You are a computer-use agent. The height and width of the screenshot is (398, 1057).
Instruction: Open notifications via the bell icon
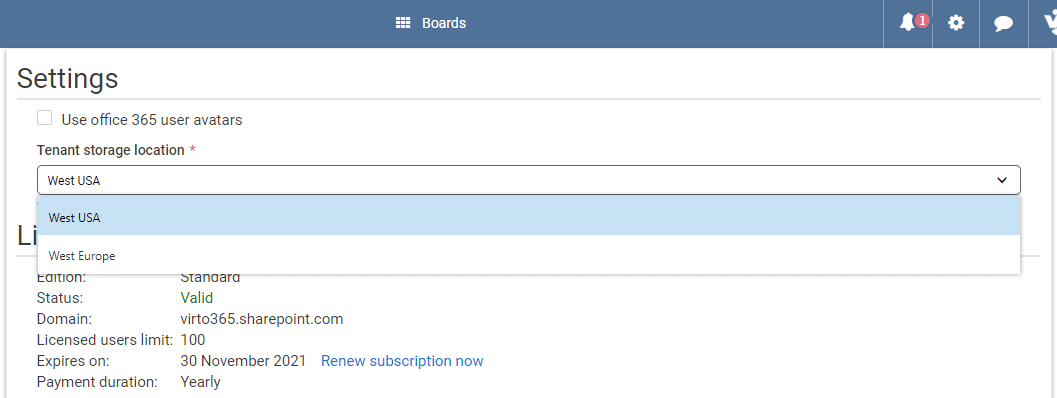(x=907, y=23)
